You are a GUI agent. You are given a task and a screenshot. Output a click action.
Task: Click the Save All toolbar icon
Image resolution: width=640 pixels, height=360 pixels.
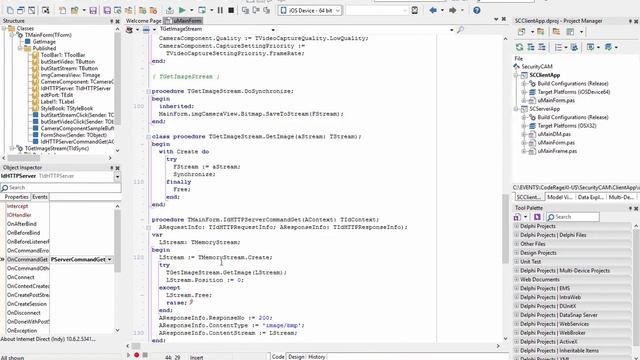pyautogui.click(x=107, y=10)
